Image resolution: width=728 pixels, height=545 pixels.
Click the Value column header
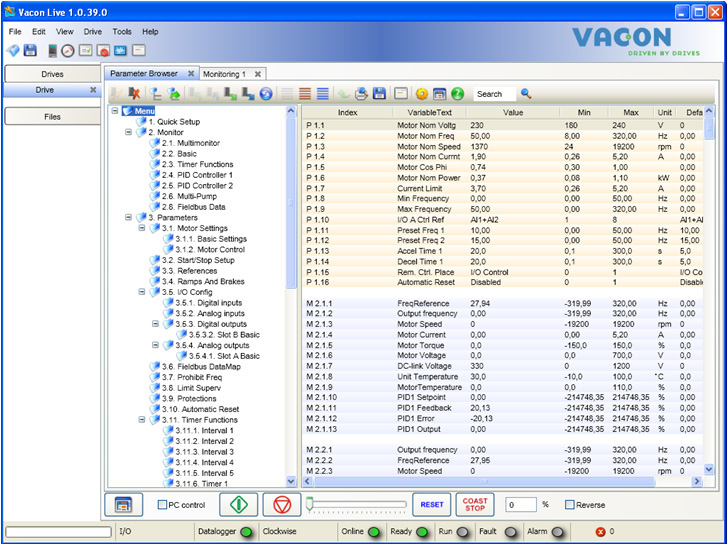click(513, 112)
